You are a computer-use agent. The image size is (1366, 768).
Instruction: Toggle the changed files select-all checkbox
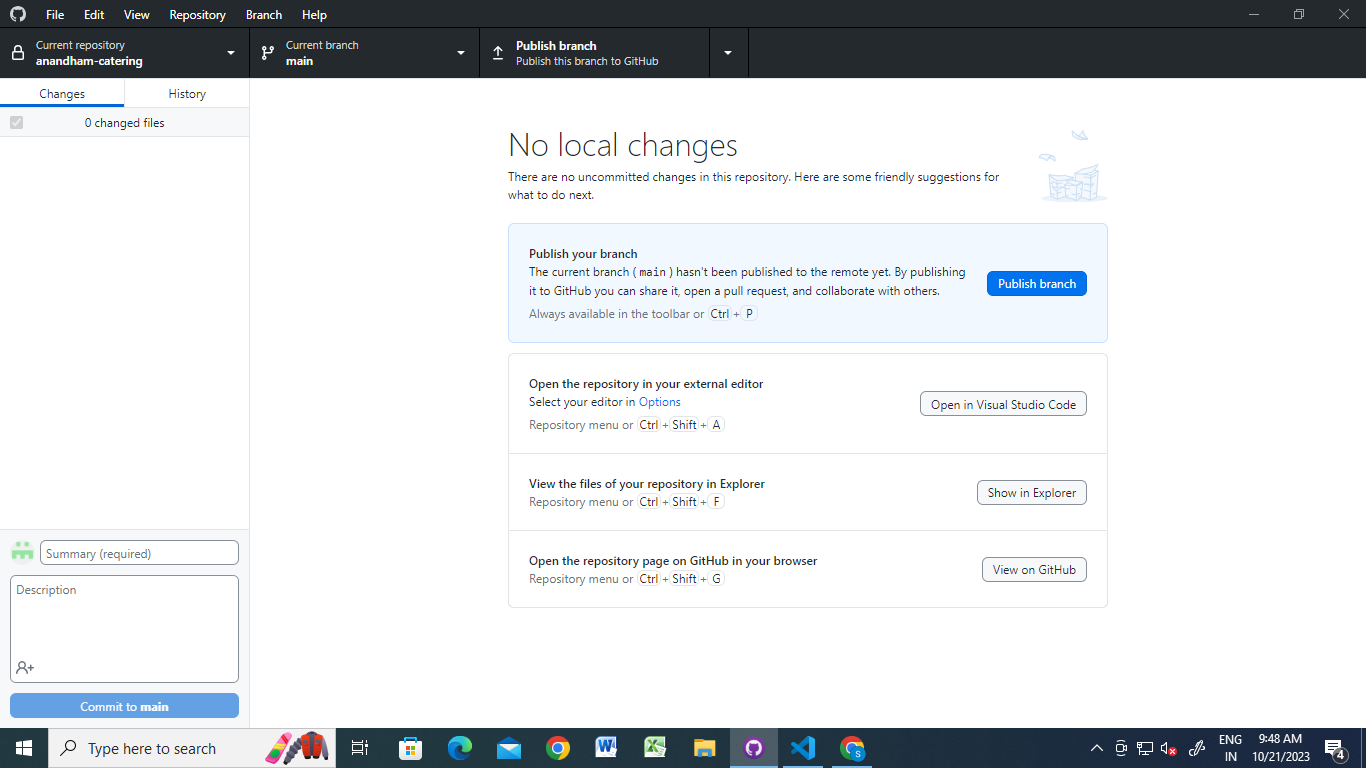pyautogui.click(x=16, y=123)
